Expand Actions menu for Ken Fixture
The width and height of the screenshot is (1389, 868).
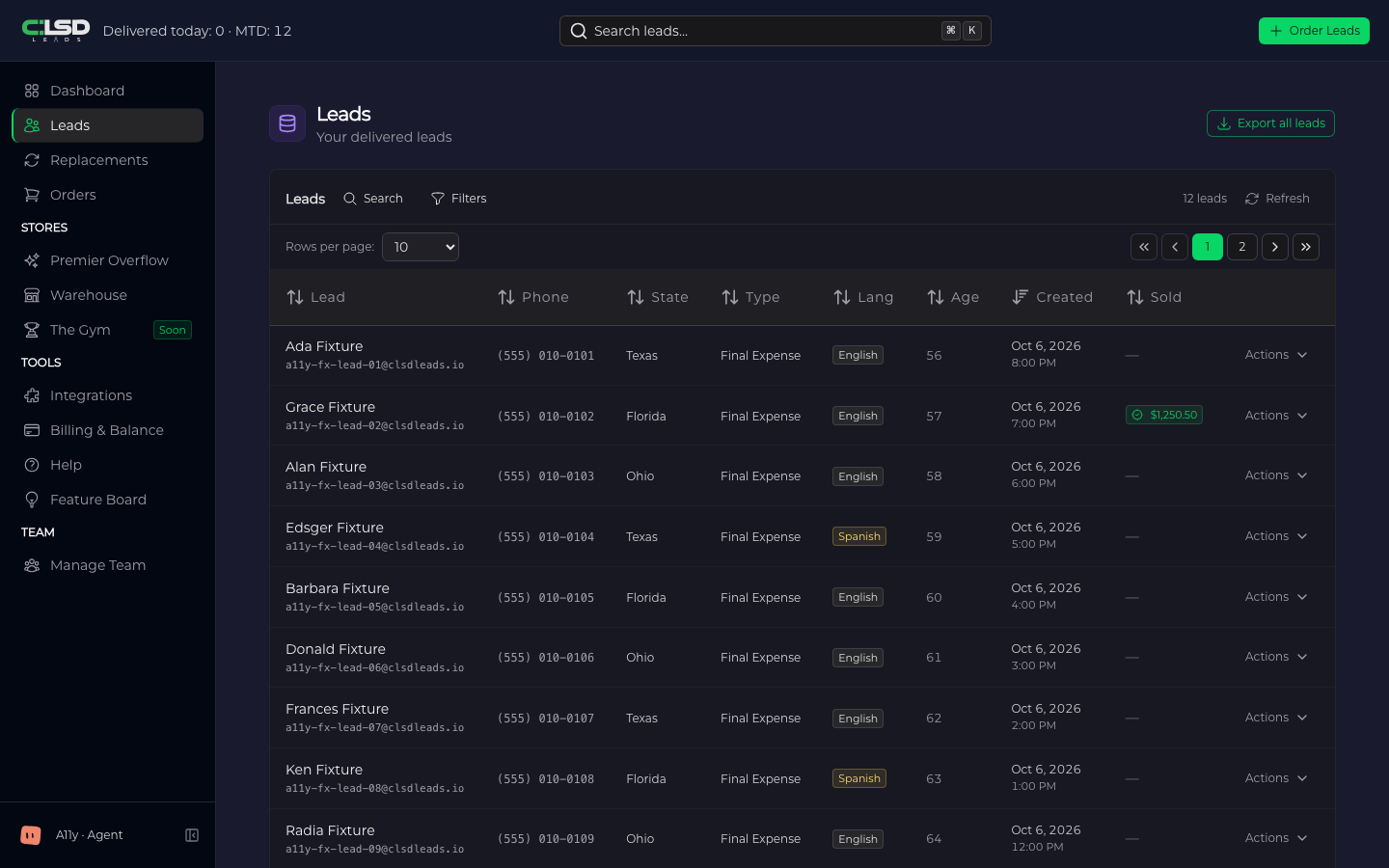[x=1276, y=778]
